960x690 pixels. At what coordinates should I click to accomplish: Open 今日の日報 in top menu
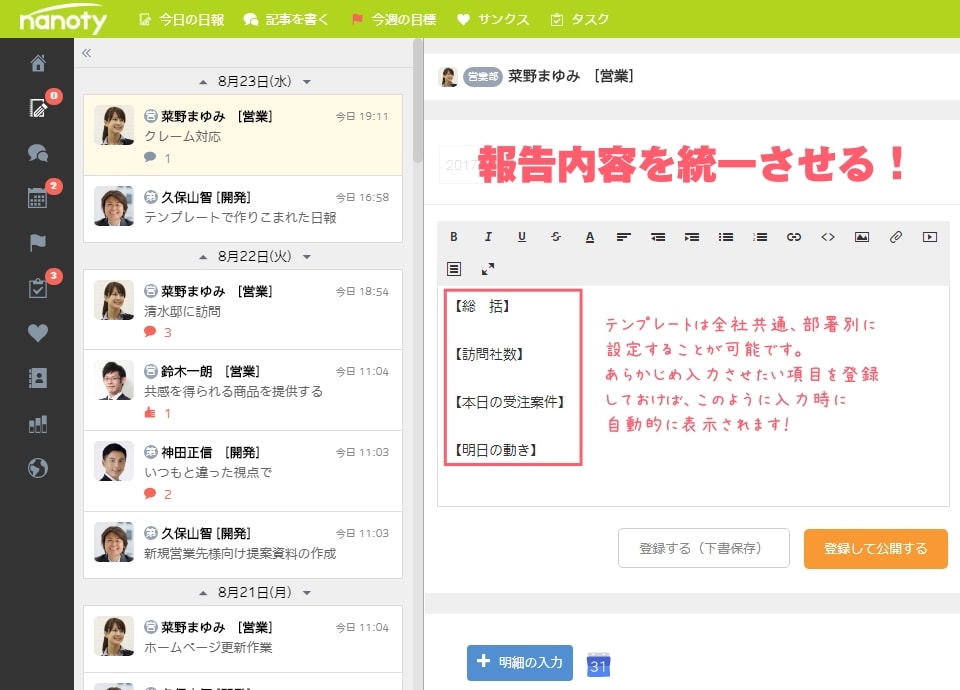pos(181,20)
